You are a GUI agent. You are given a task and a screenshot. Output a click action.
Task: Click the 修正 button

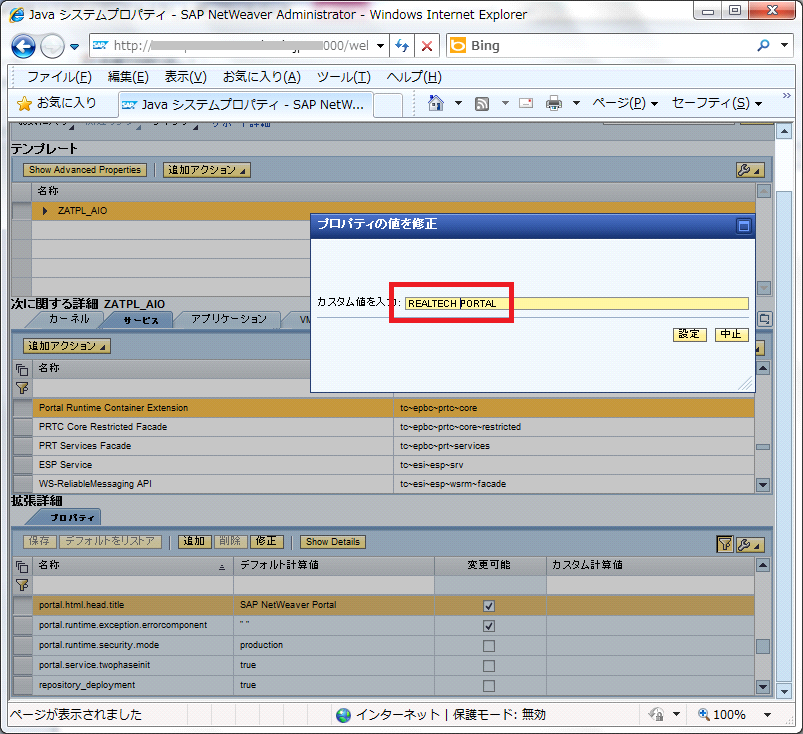pyautogui.click(x=266, y=541)
